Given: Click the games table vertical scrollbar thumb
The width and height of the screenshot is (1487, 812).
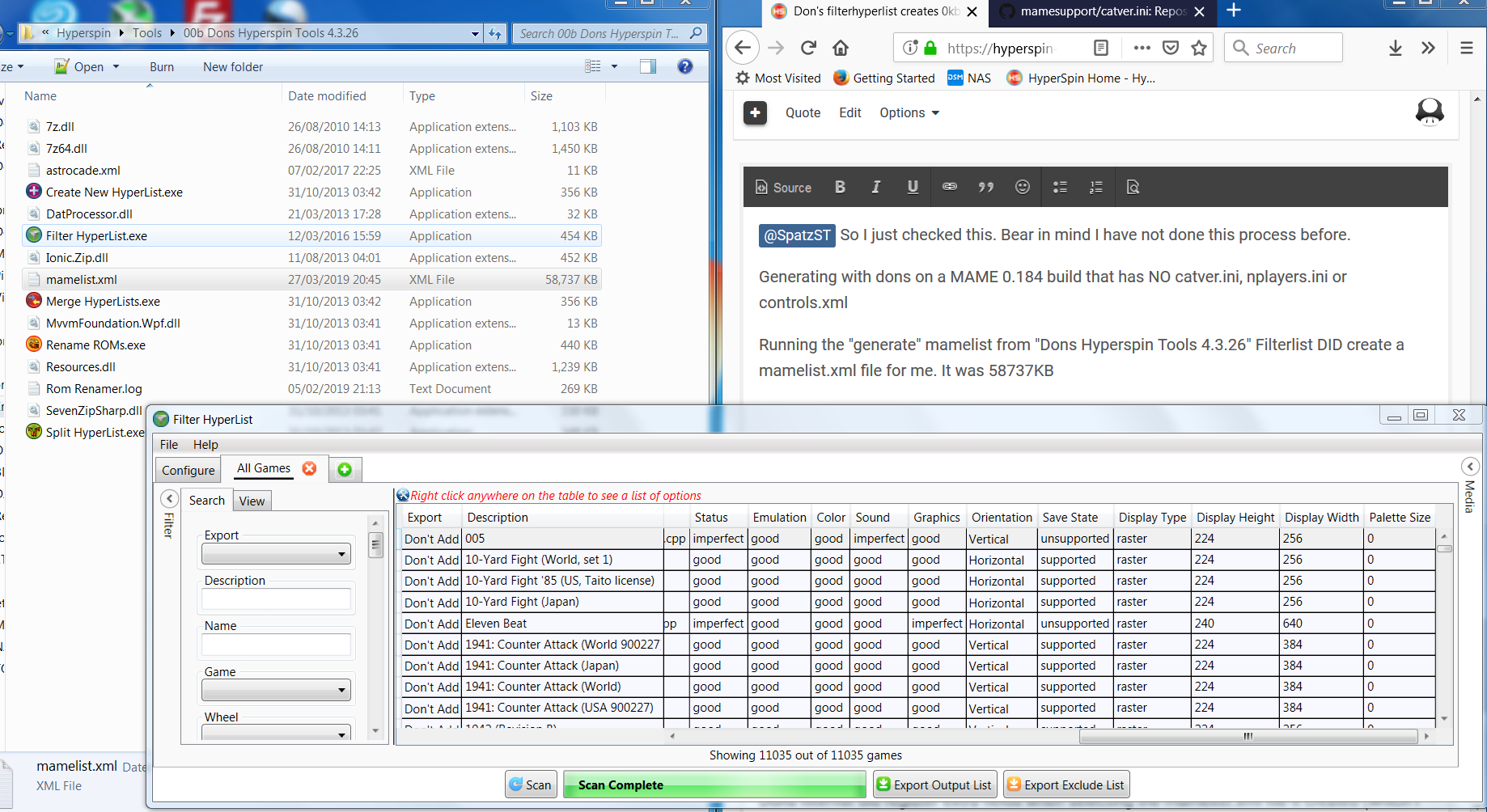Looking at the screenshot, I should 1444,548.
